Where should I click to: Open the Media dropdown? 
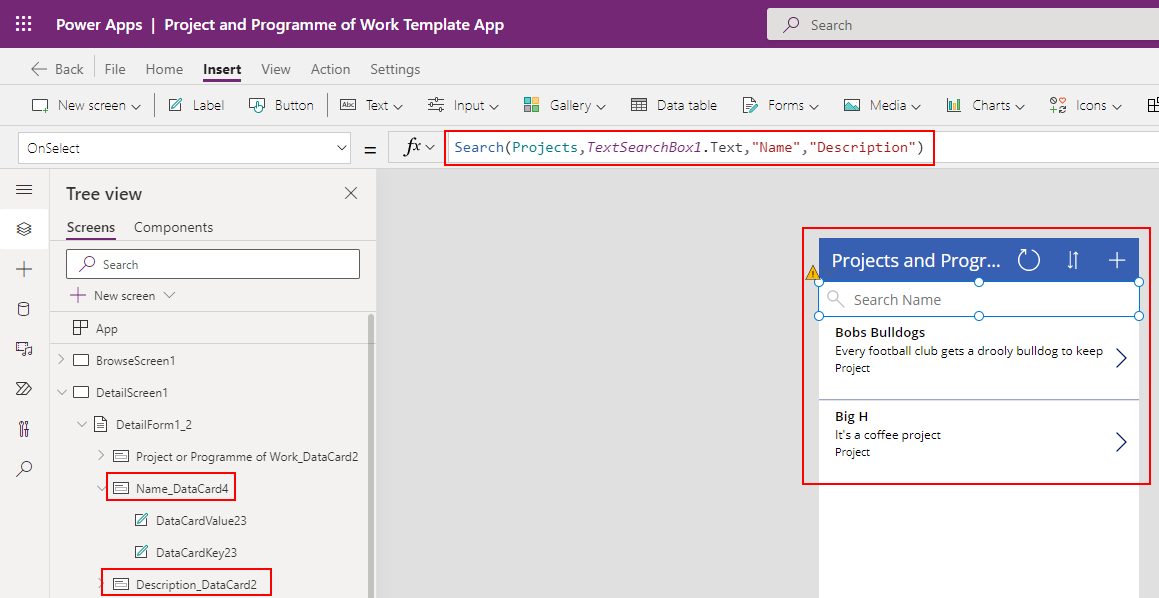(883, 106)
